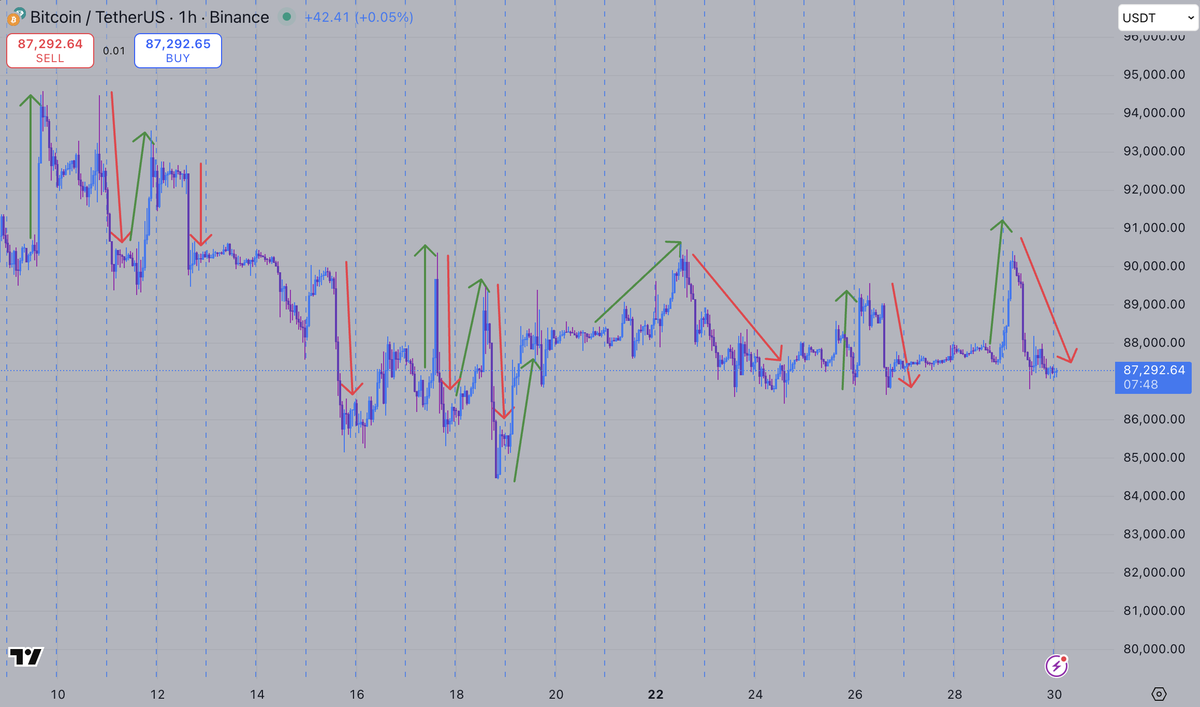Click the 94,000.00 price axis label
Screen dimensions: 1200x707
(1155, 113)
